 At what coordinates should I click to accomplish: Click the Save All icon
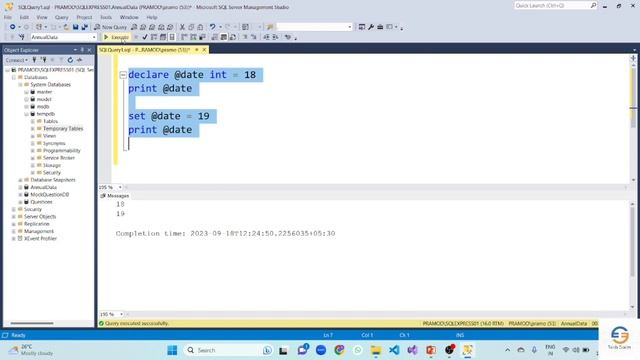84,27
